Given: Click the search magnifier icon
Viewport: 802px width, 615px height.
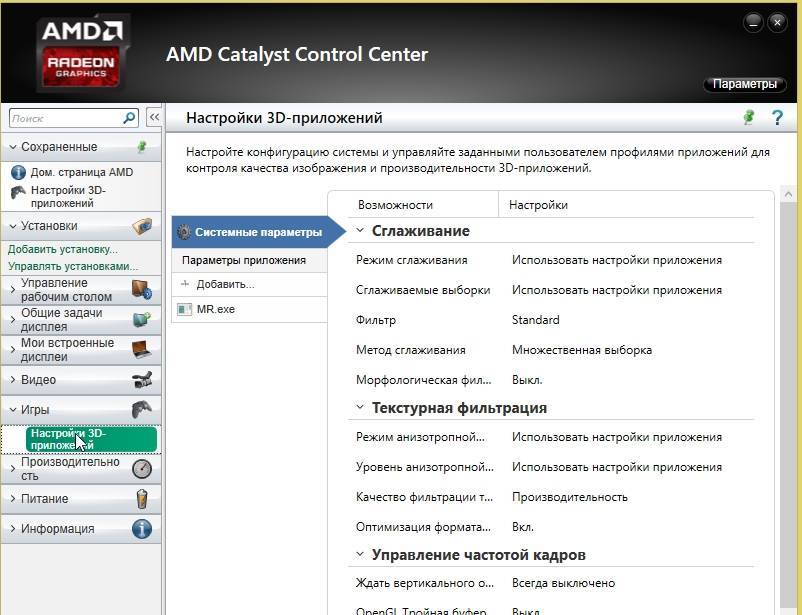Looking at the screenshot, I should click(129, 118).
